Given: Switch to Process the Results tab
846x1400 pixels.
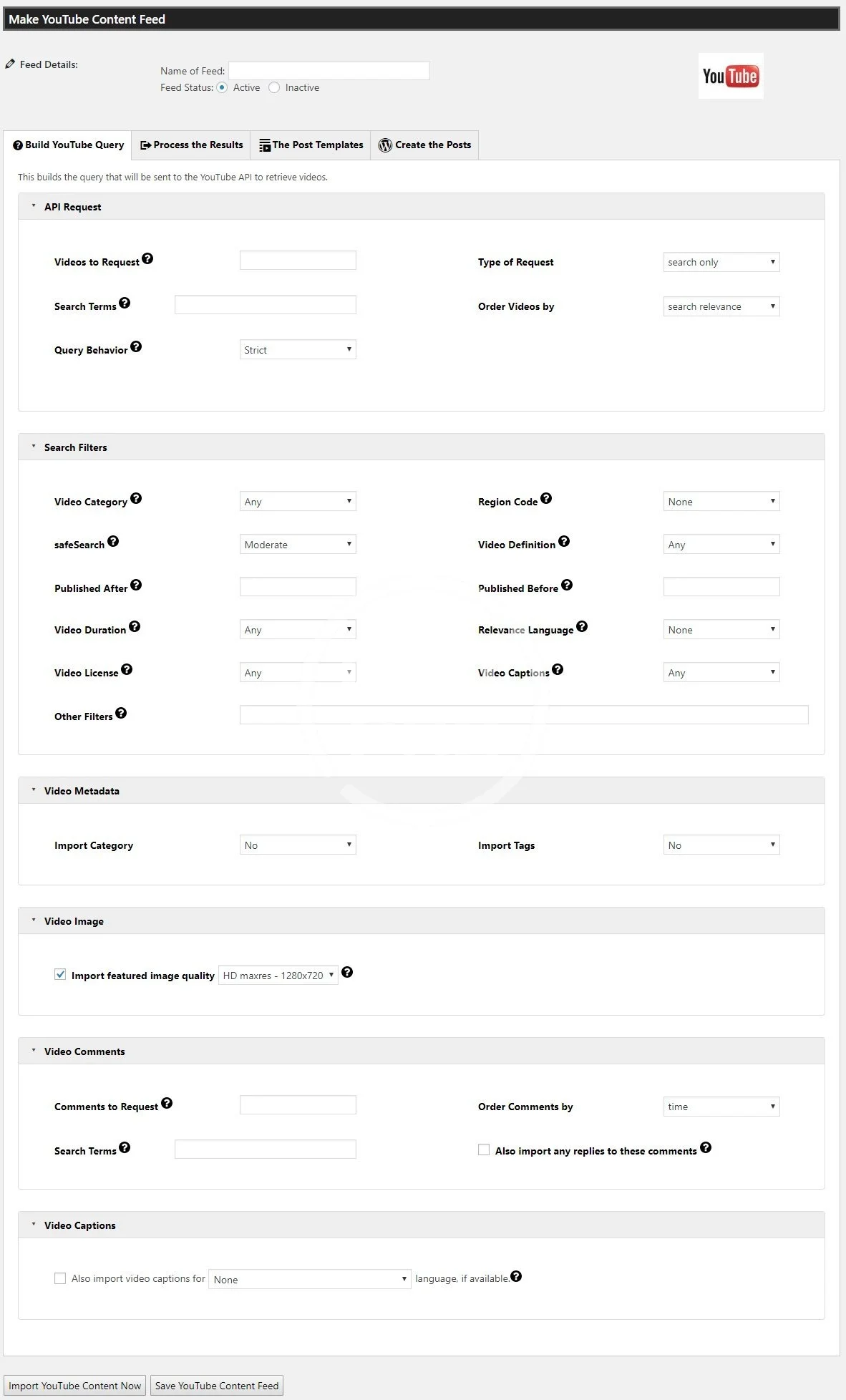Looking at the screenshot, I should pyautogui.click(x=191, y=145).
